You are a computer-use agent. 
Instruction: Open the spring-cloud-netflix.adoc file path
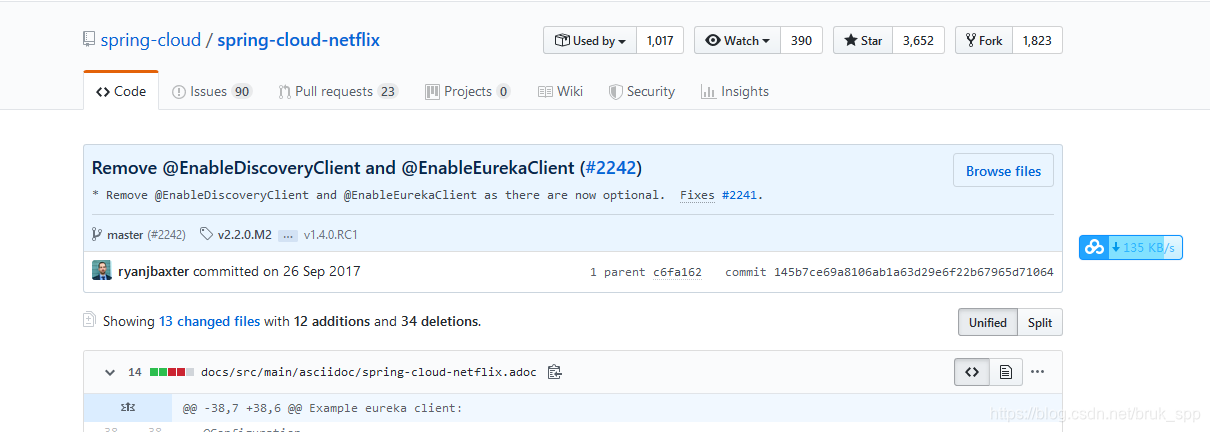pyautogui.click(x=369, y=372)
